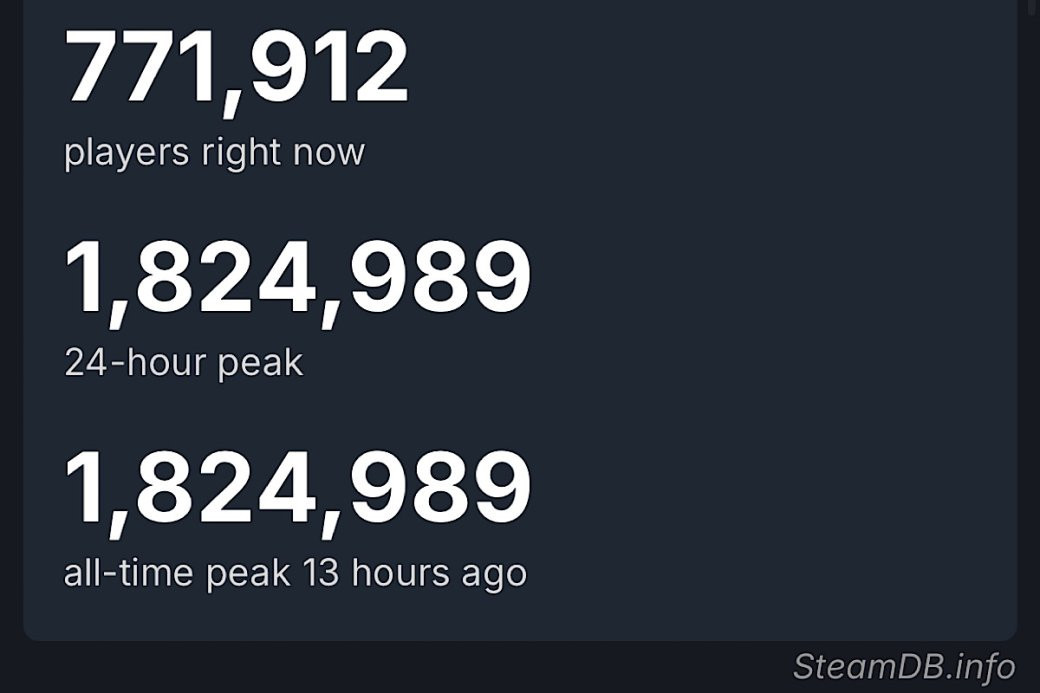Click the number above "all-time peak"
Image resolution: width=1040 pixels, height=693 pixels.
coord(297,489)
